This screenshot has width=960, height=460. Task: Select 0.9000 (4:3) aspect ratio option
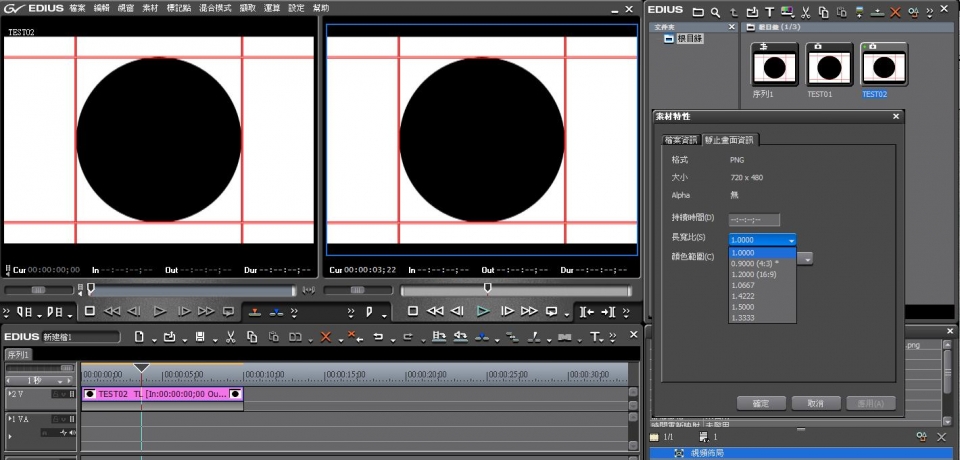[x=753, y=262]
